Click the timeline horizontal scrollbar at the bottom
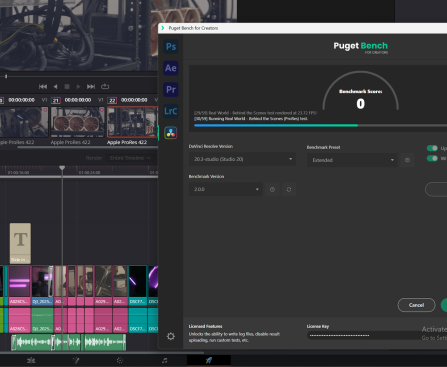Screen dimensions: 447x367 102,352
